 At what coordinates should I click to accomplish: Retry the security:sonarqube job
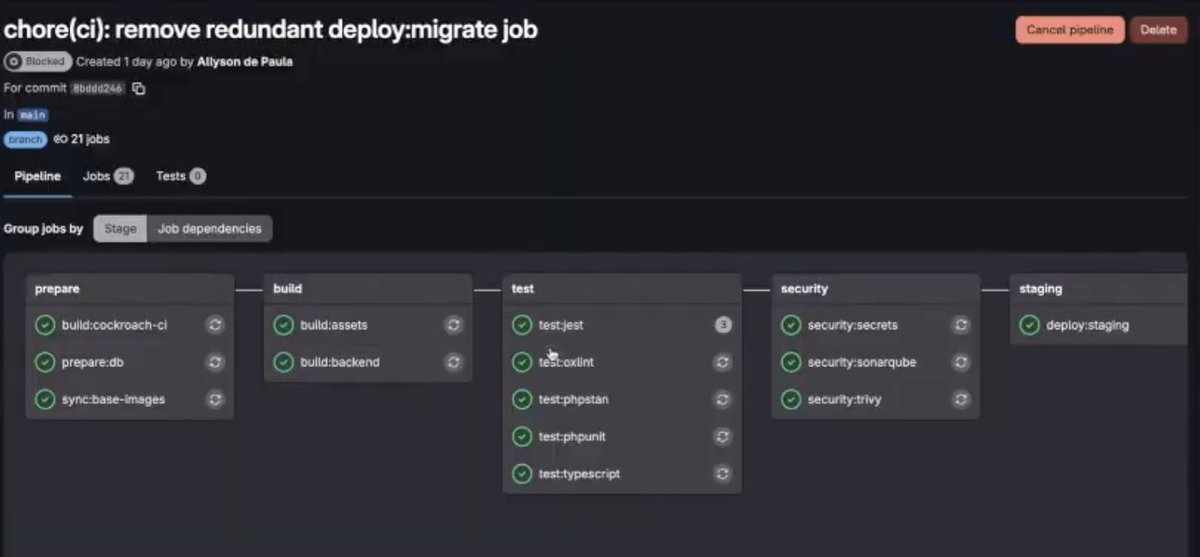click(x=961, y=362)
